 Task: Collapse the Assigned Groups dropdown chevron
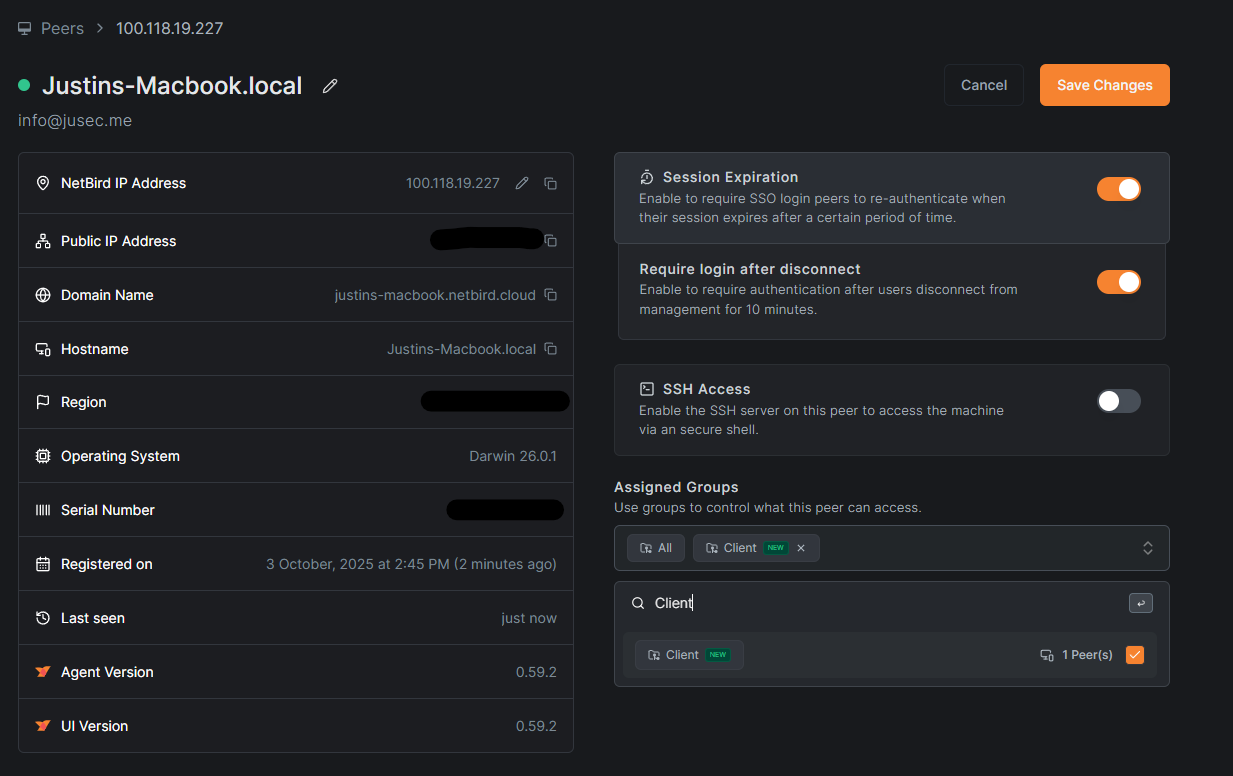[x=1147, y=548]
